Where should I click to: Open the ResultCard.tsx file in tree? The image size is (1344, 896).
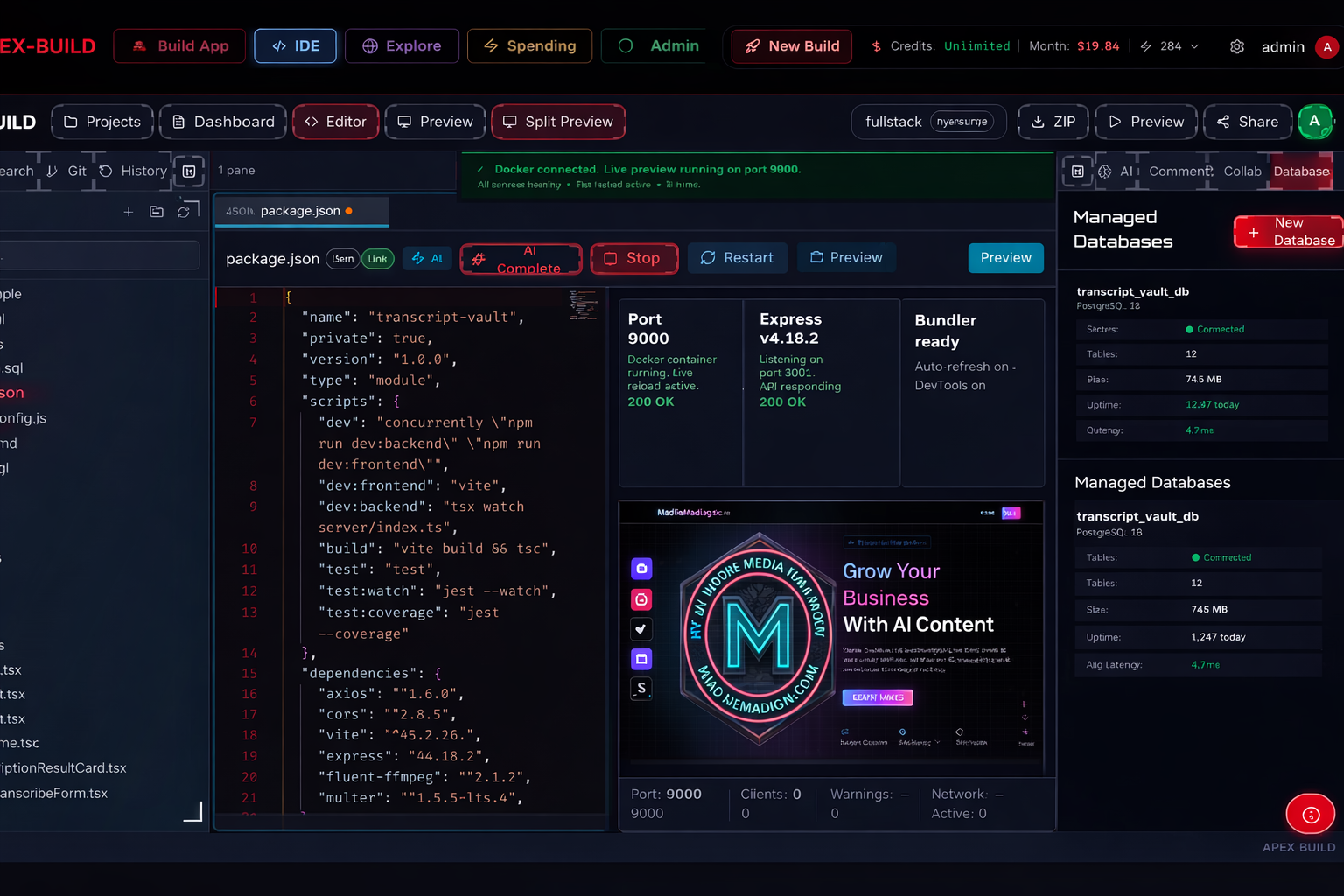(x=63, y=768)
